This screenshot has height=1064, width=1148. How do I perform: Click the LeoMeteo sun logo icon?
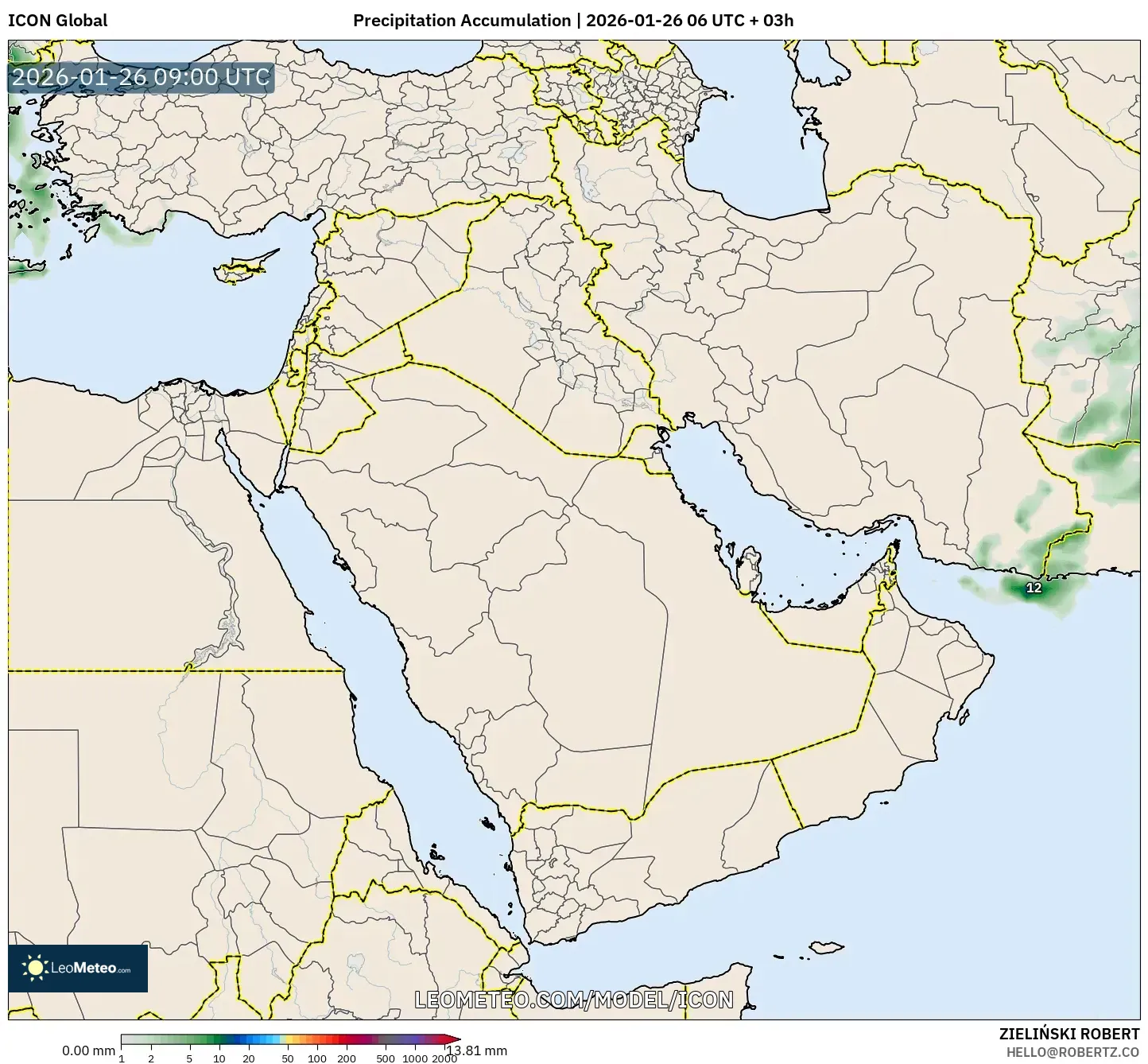tap(35, 968)
